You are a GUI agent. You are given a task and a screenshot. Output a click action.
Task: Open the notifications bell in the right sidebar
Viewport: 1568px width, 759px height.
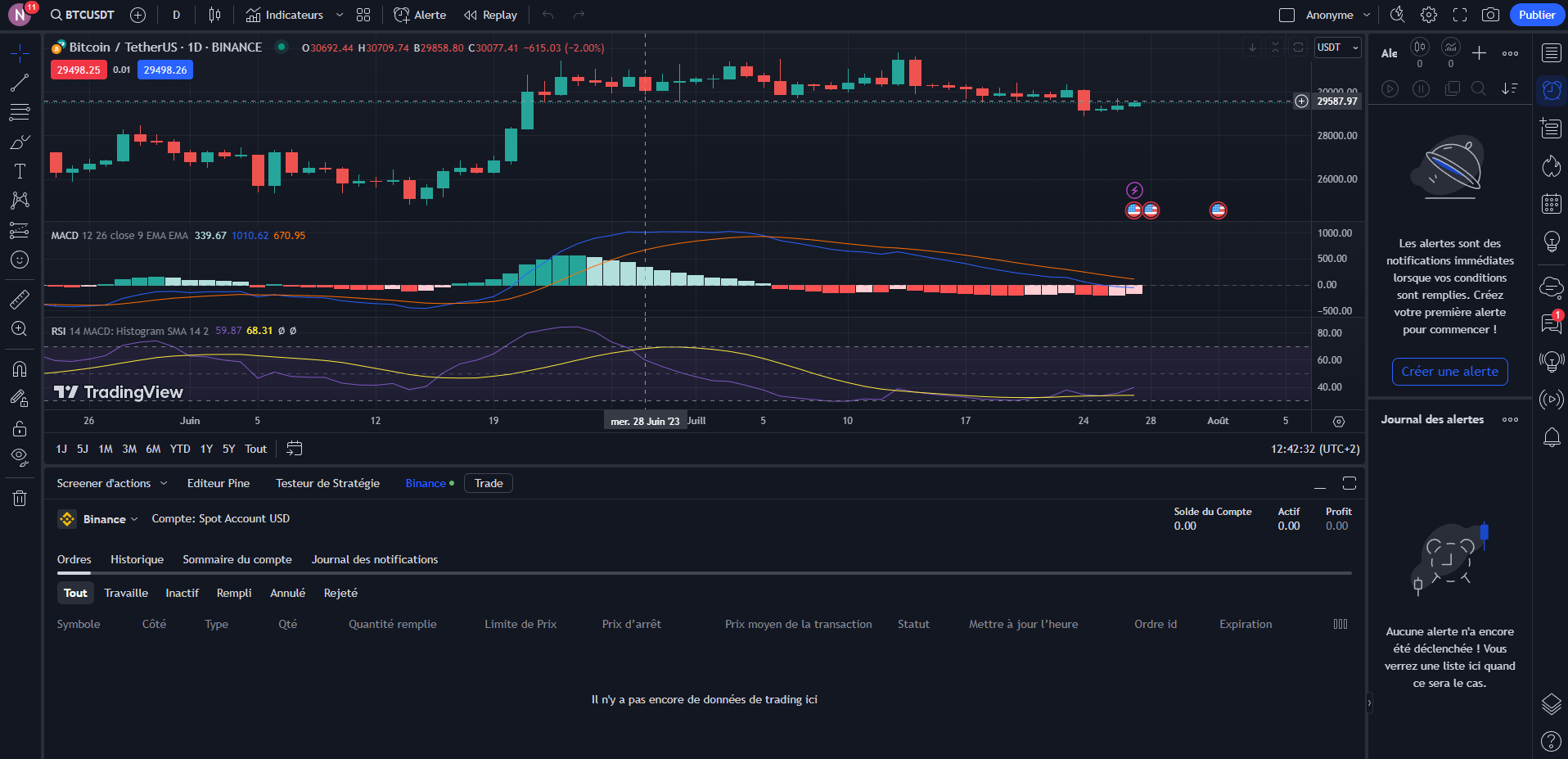click(1552, 437)
